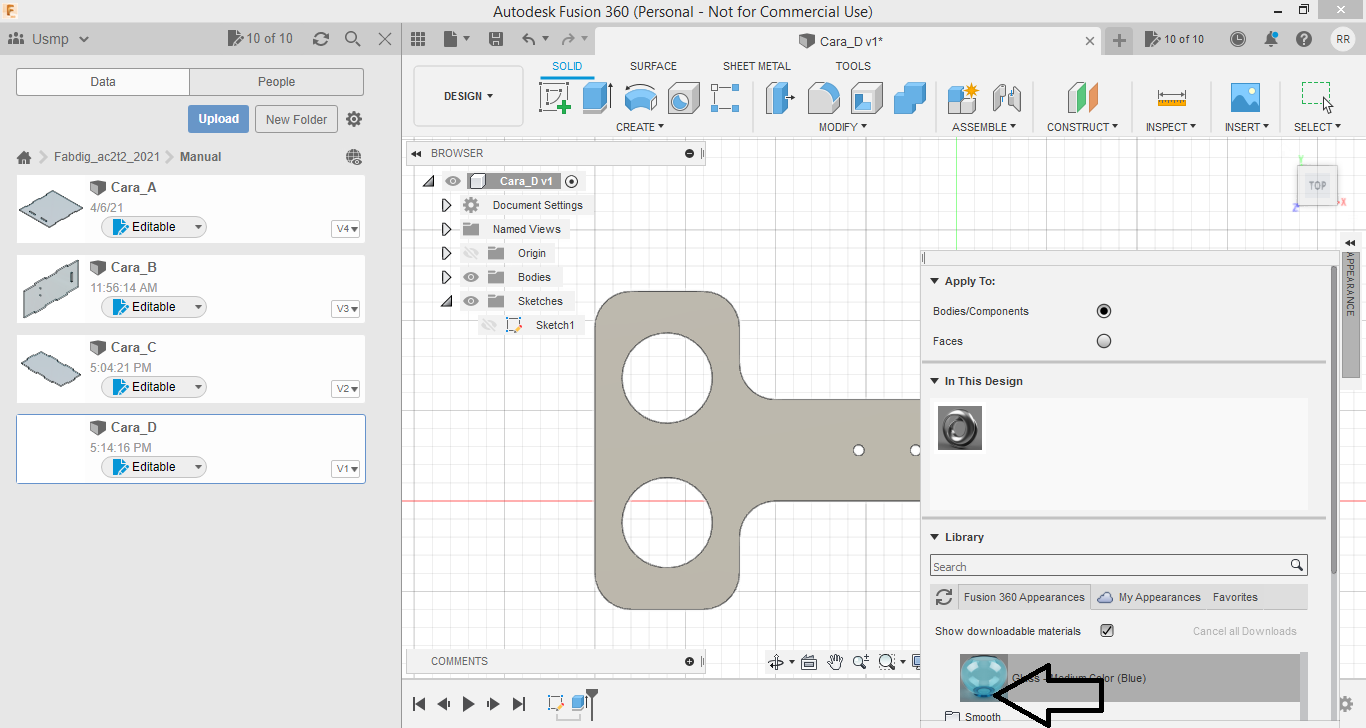Select the Shell tool
The width and height of the screenshot is (1366, 728).
tap(867, 98)
